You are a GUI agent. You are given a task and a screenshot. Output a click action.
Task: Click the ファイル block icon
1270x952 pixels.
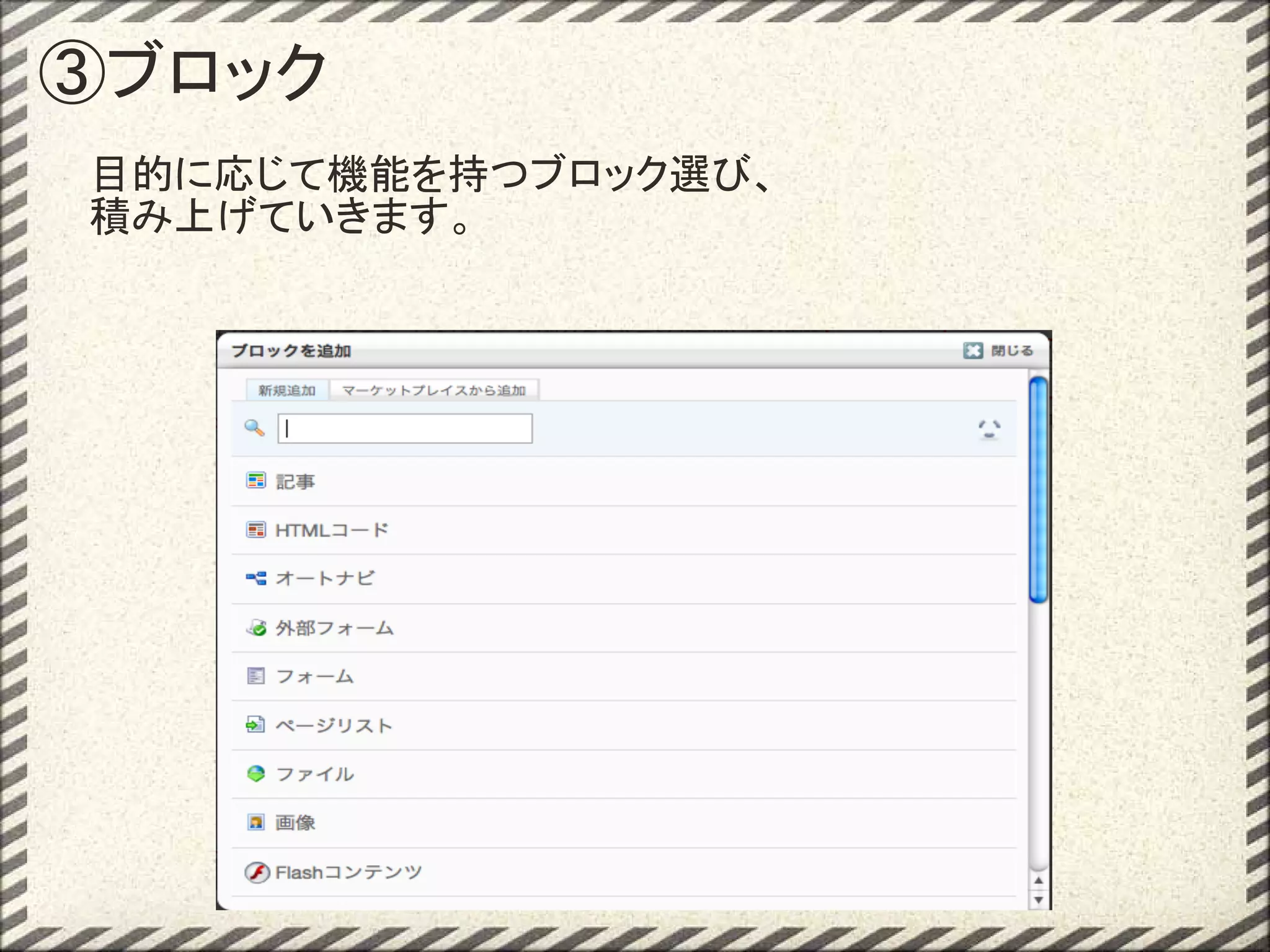(x=255, y=773)
